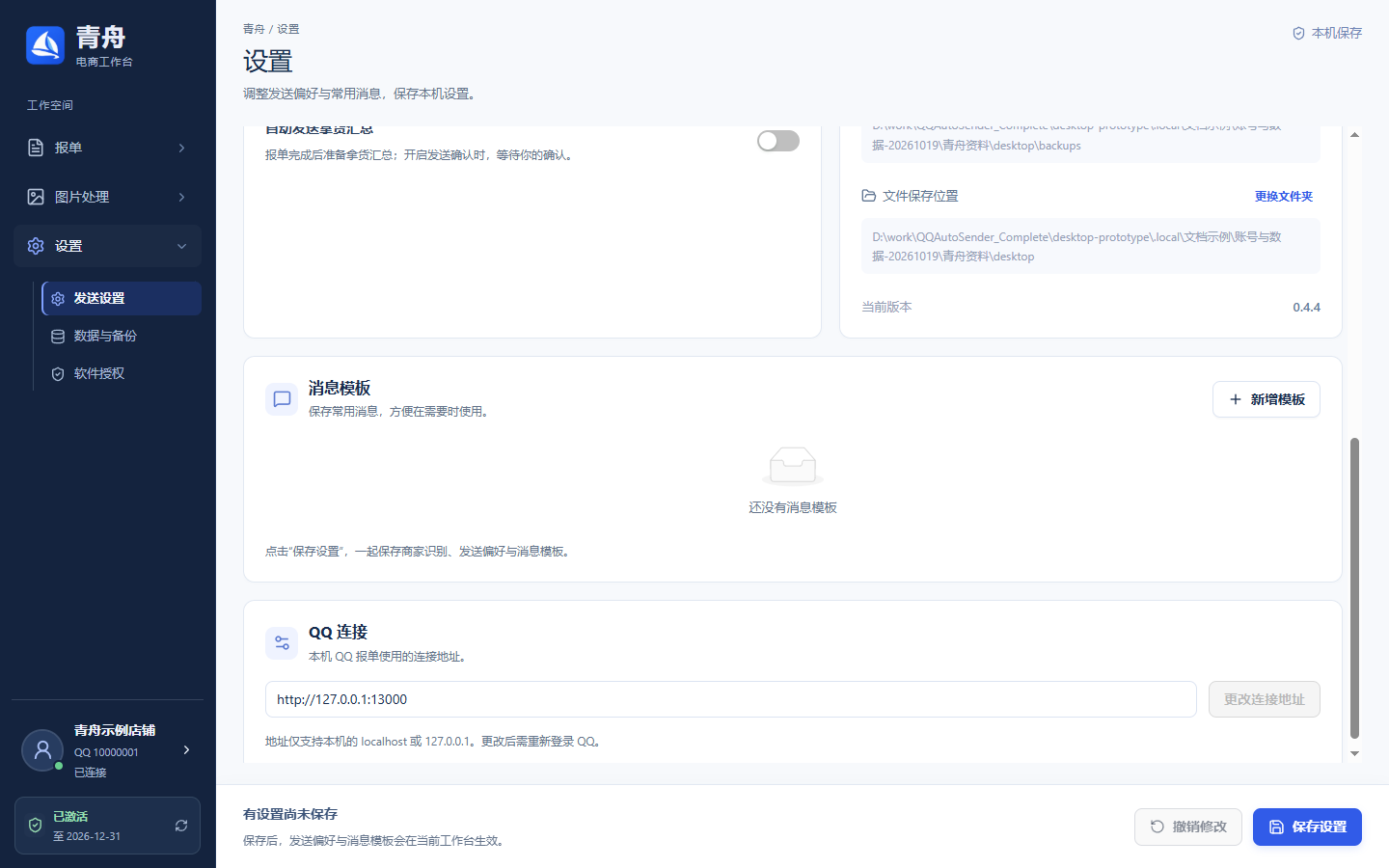Click the empty inbox icon in 消息模板

(793, 466)
